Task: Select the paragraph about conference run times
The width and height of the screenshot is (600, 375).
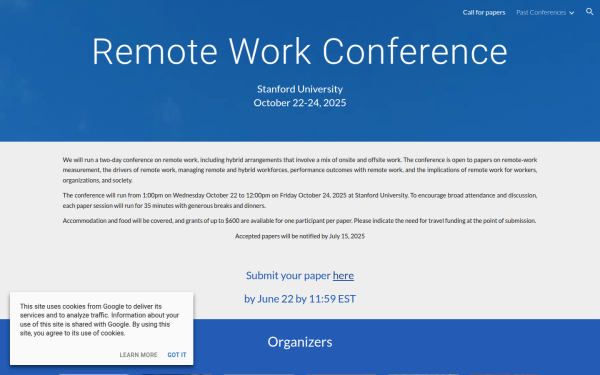Action: tap(300, 201)
